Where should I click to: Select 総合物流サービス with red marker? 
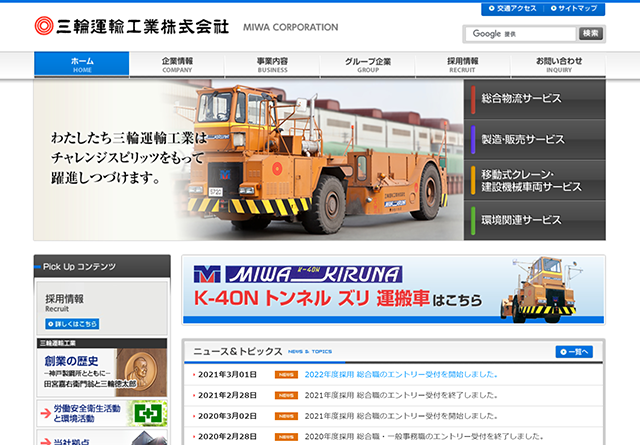click(x=535, y=99)
